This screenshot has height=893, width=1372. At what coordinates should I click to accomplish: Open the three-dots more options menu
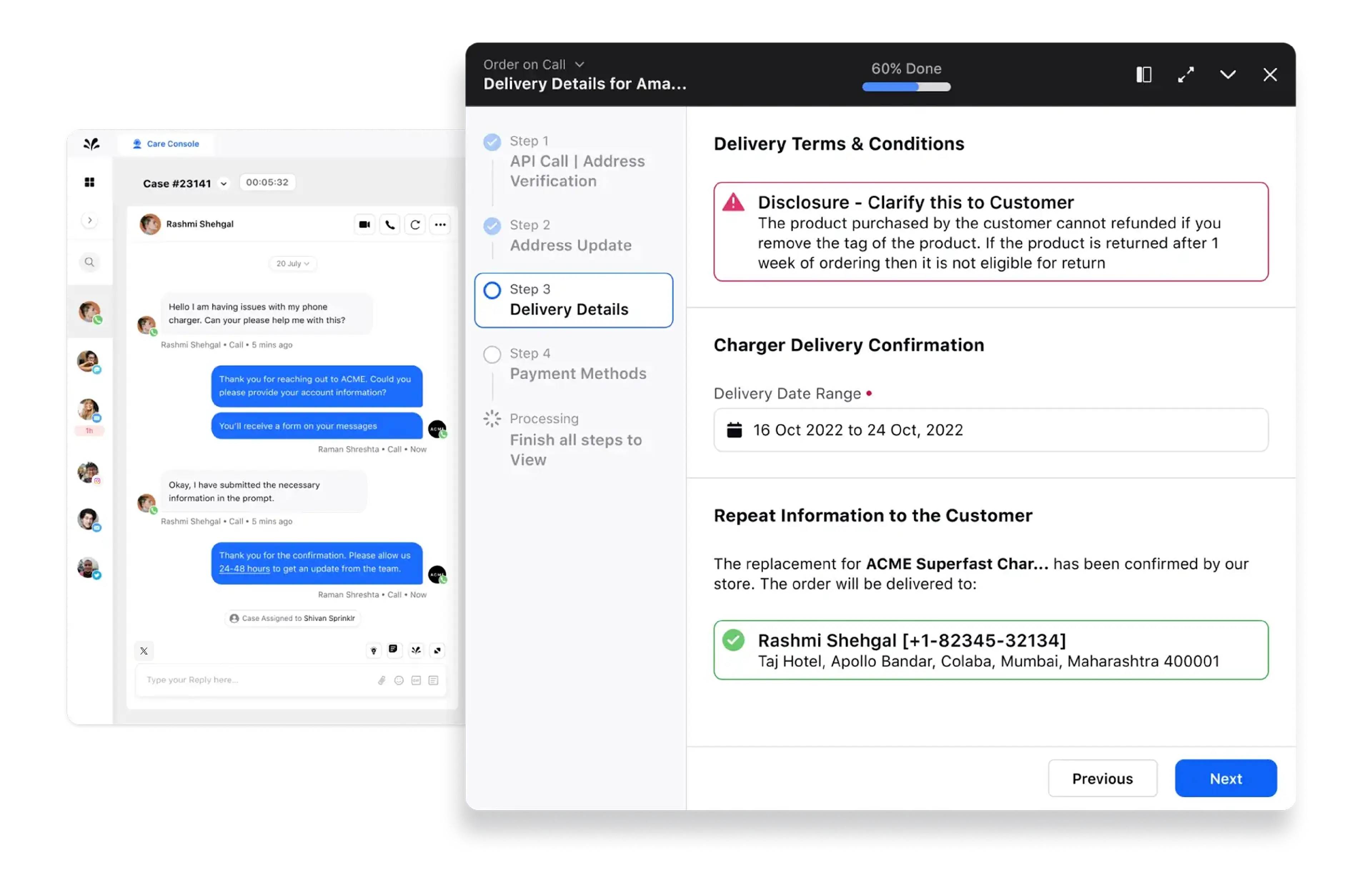pos(441,224)
